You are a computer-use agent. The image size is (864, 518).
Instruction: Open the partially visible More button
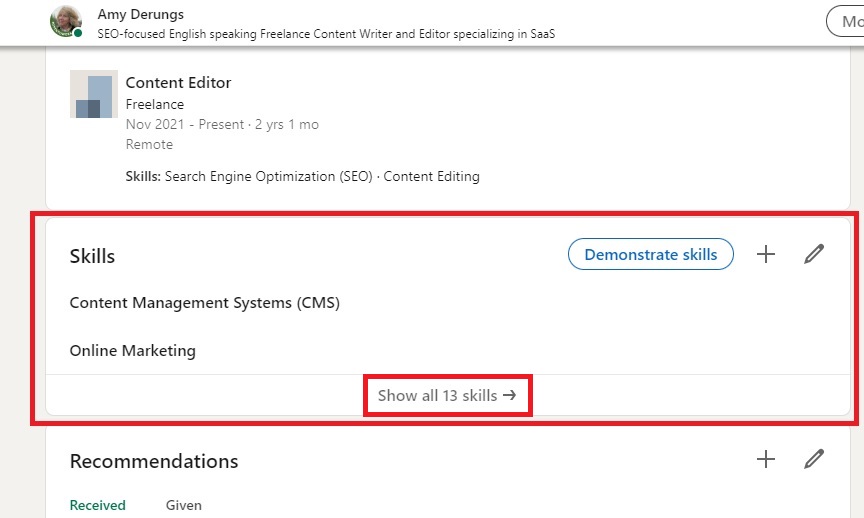[x=845, y=21]
